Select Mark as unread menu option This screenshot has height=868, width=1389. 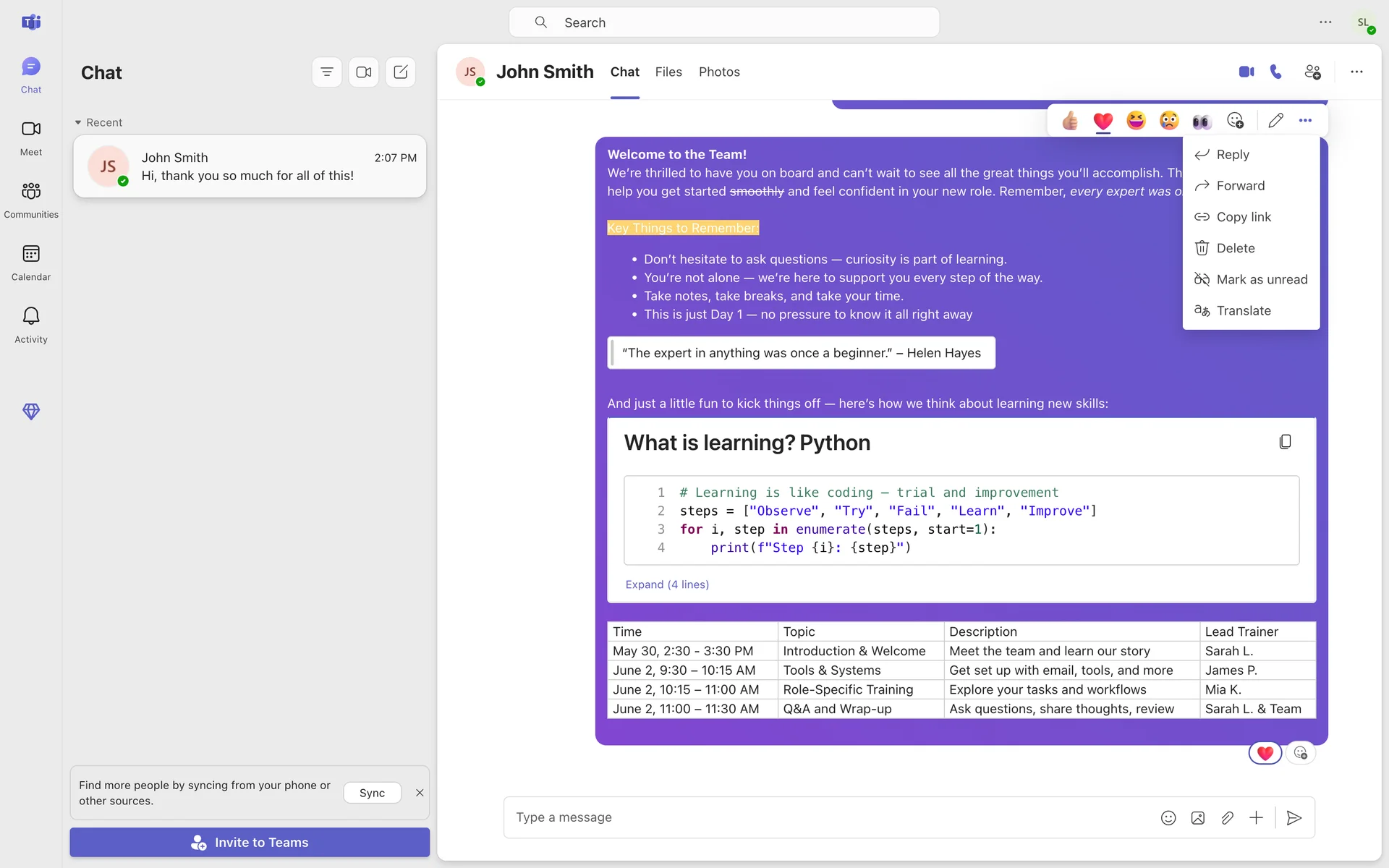1261,279
